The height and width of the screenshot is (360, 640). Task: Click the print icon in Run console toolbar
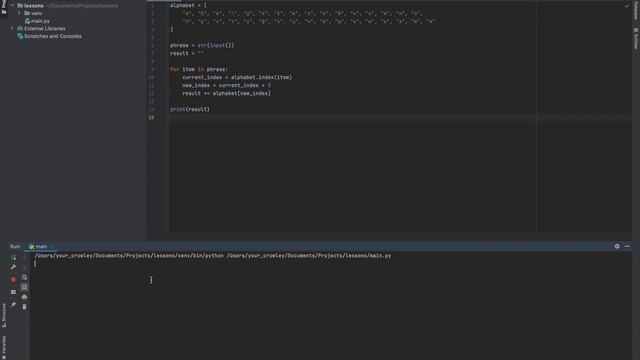(24, 297)
